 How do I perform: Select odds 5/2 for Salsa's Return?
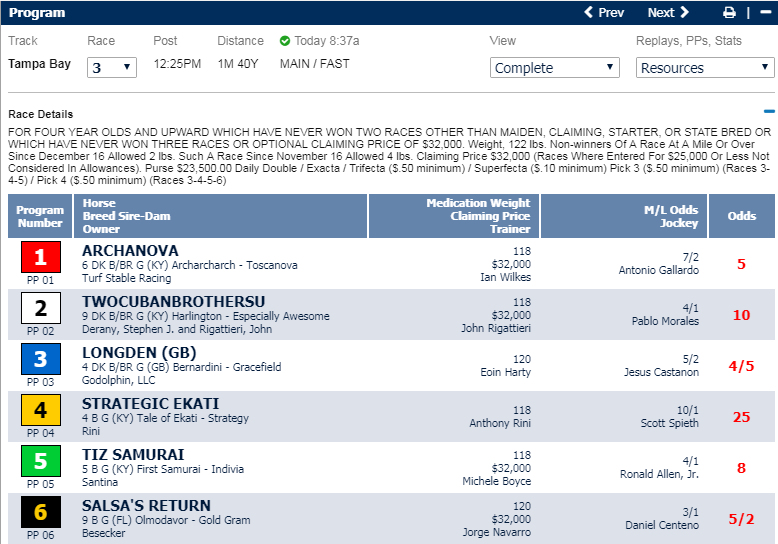741,519
